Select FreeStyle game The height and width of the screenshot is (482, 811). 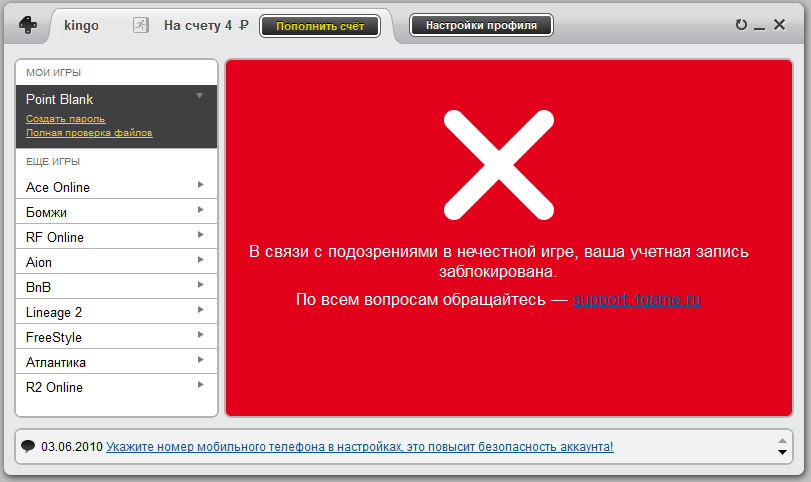[116, 337]
